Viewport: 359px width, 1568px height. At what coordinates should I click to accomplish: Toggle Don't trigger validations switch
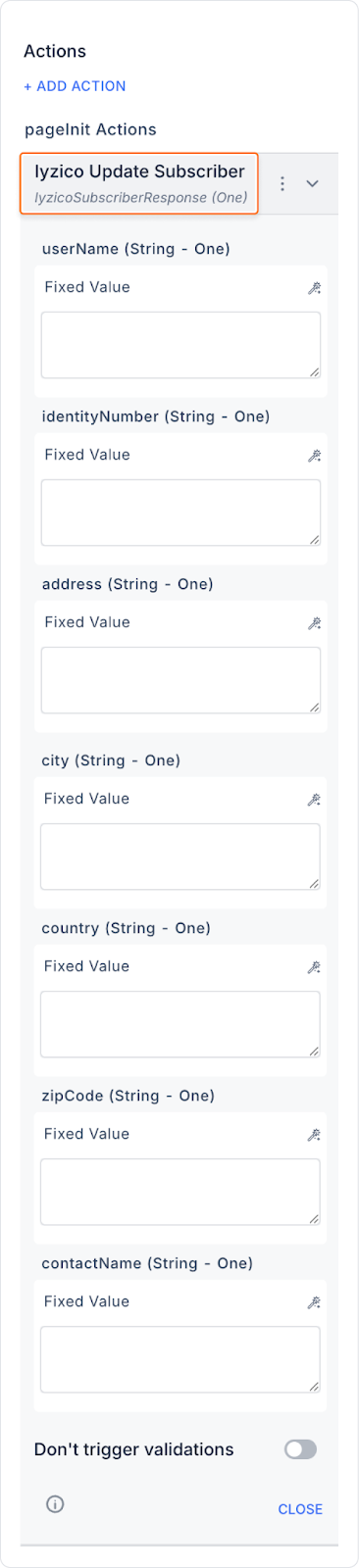click(x=300, y=1449)
